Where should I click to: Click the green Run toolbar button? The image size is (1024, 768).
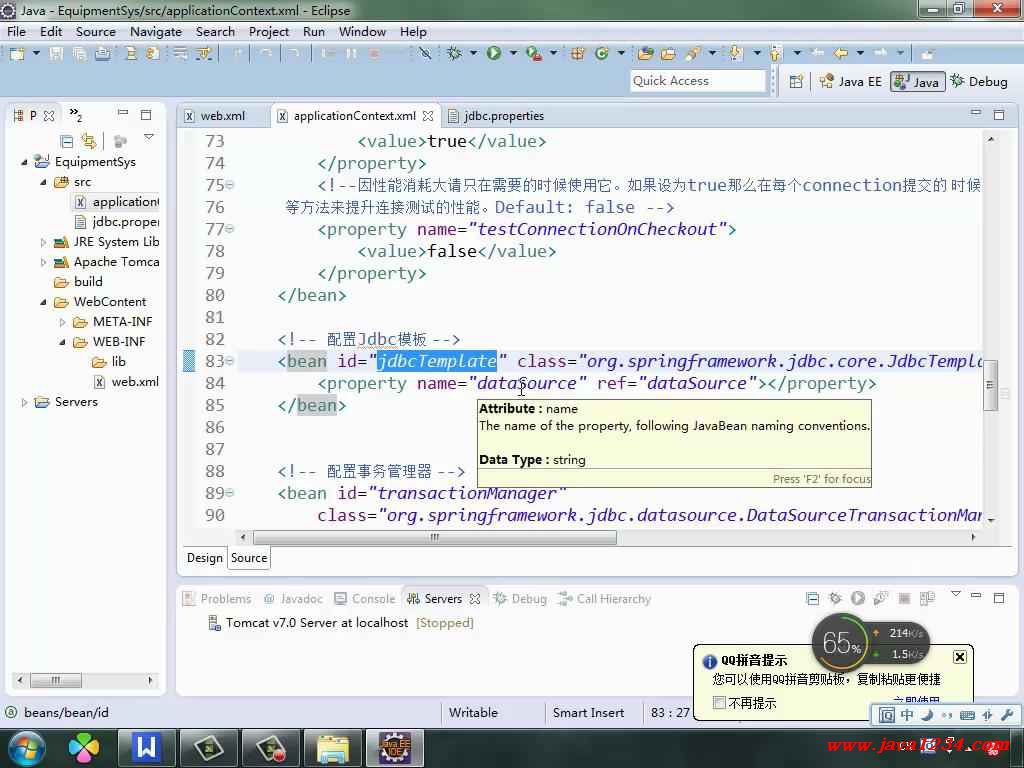click(494, 54)
